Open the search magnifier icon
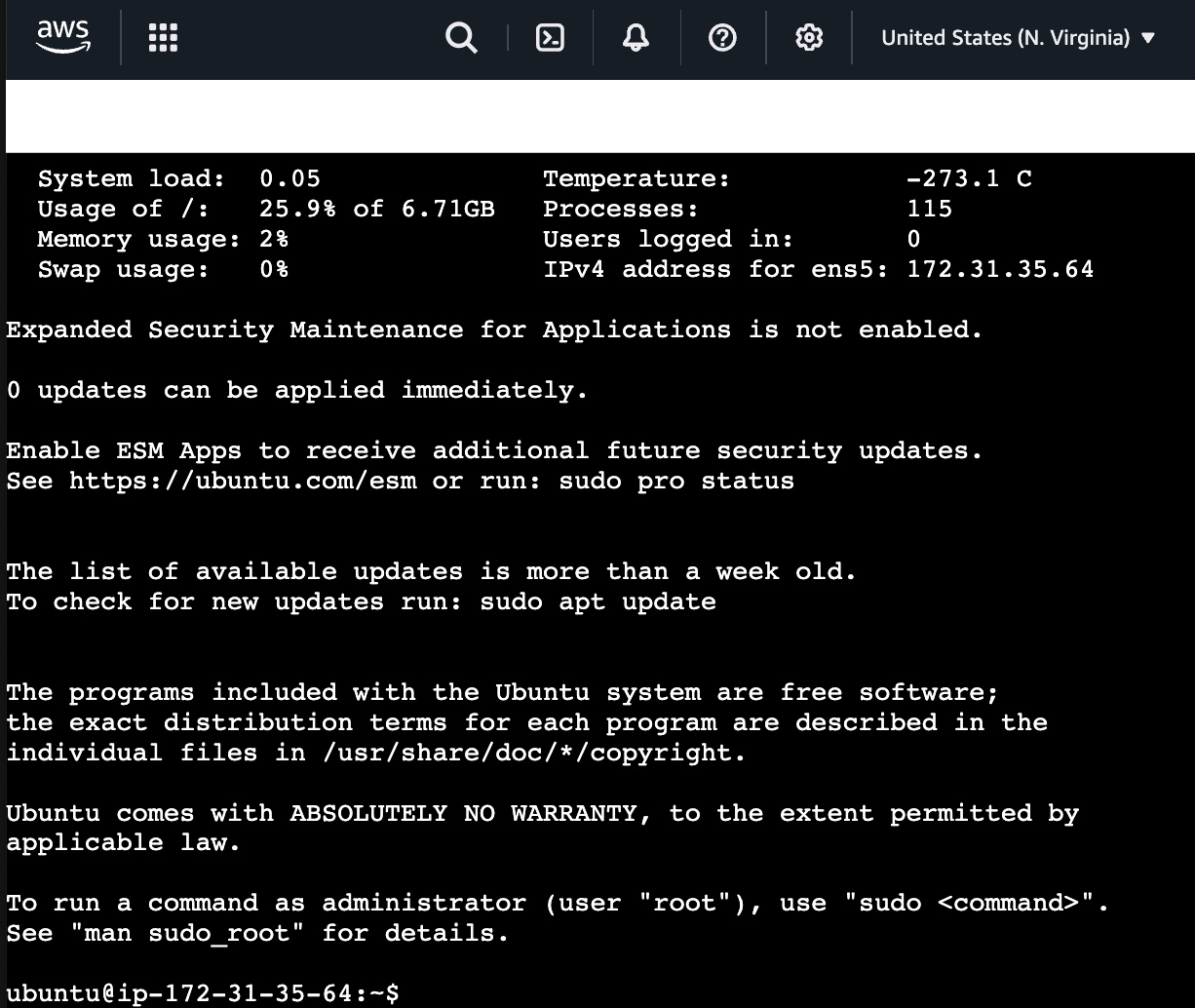1195x1008 pixels. (461, 38)
